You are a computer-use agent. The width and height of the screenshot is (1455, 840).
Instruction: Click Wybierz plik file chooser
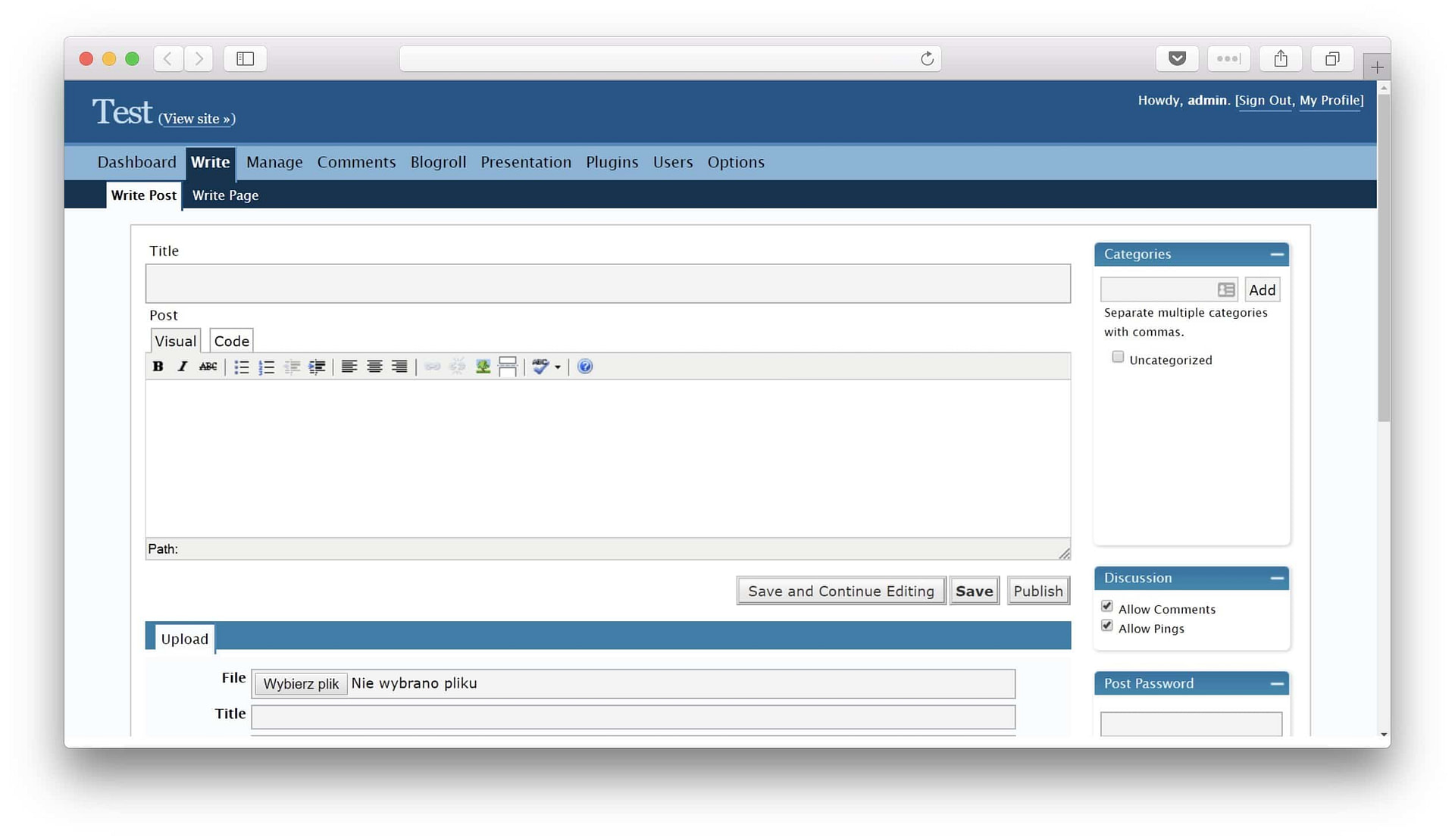pos(301,684)
